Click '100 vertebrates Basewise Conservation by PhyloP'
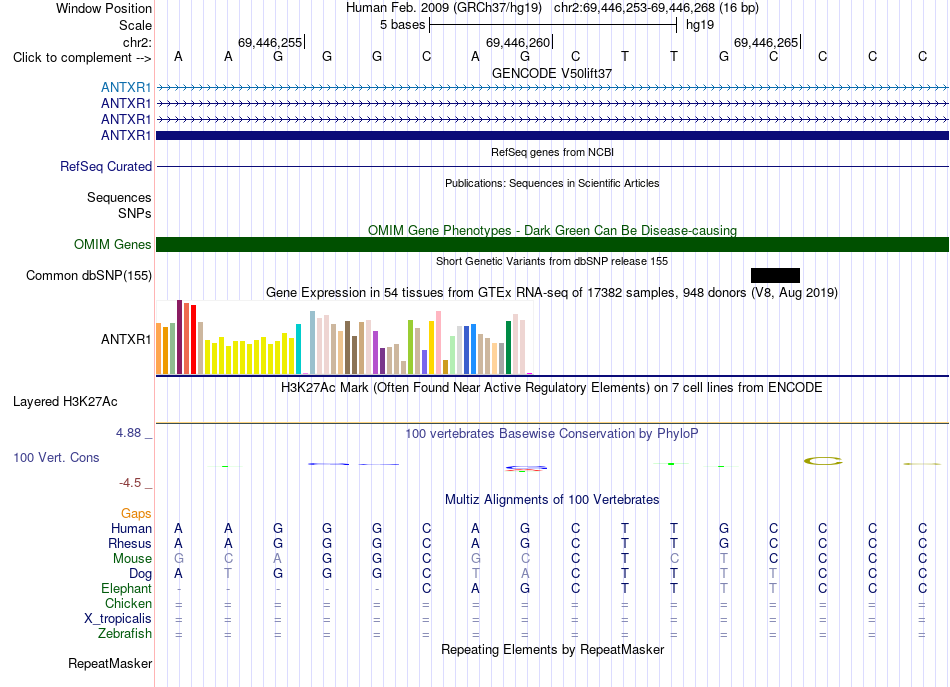Viewport: 950px width, 687px height. tap(552, 434)
